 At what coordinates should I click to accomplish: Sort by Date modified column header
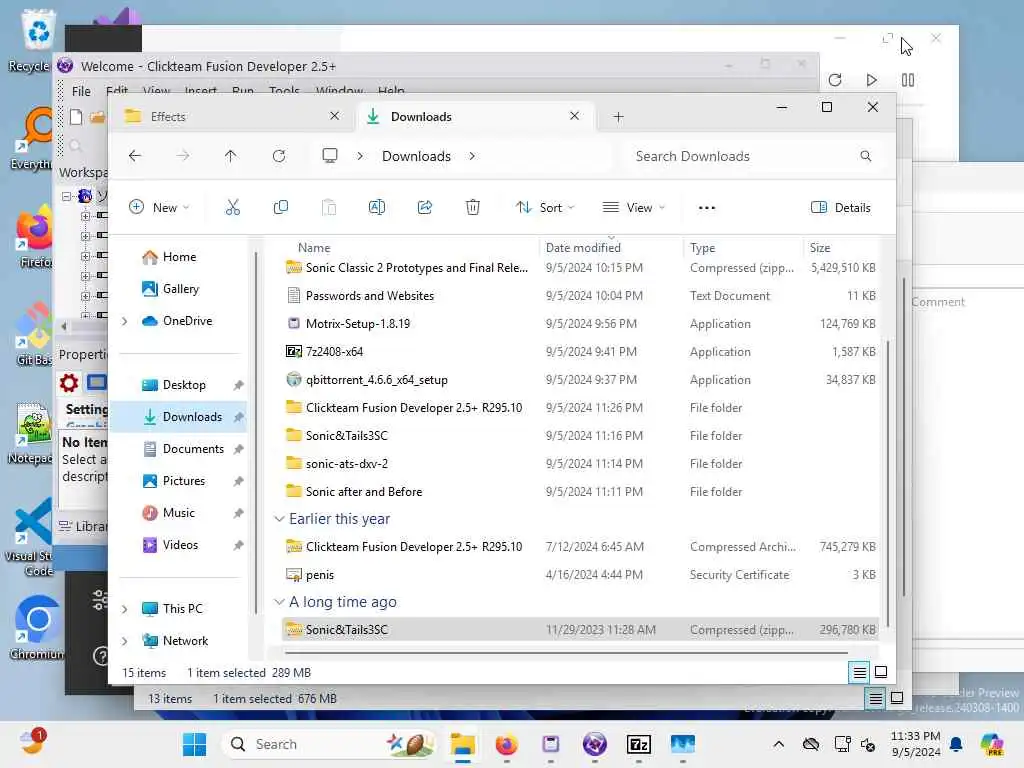(583, 248)
